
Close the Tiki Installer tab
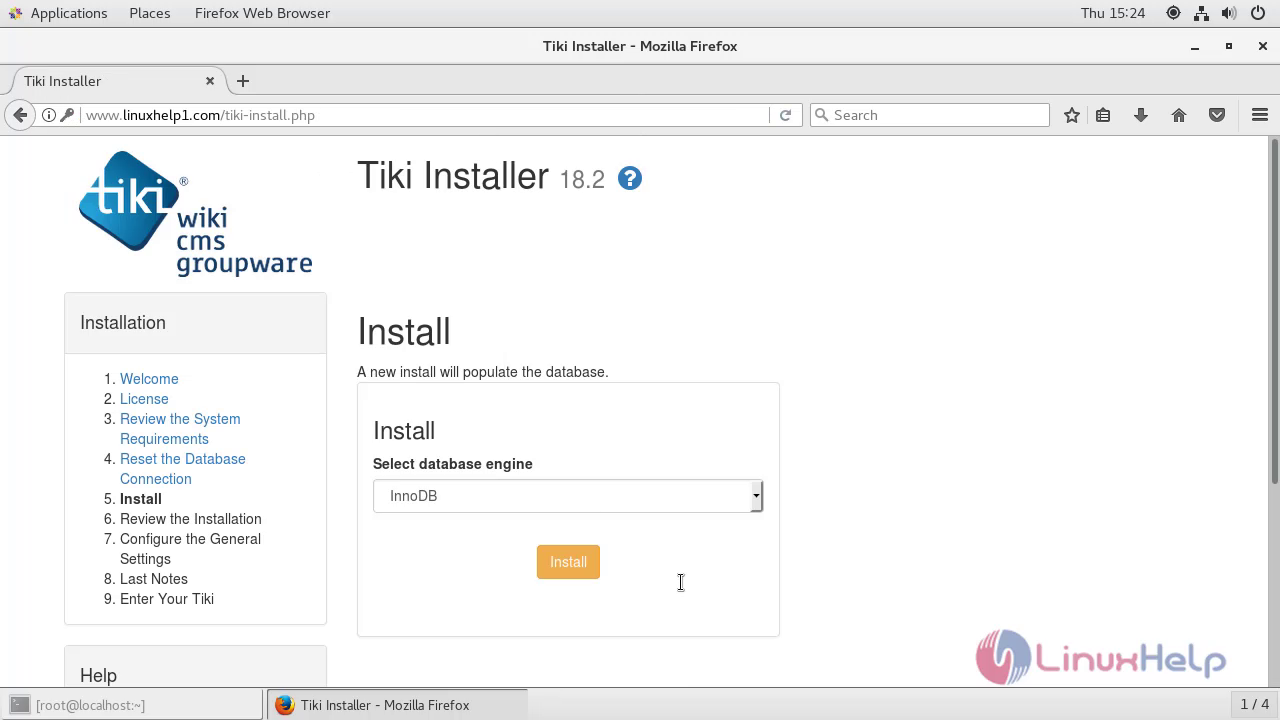(210, 81)
